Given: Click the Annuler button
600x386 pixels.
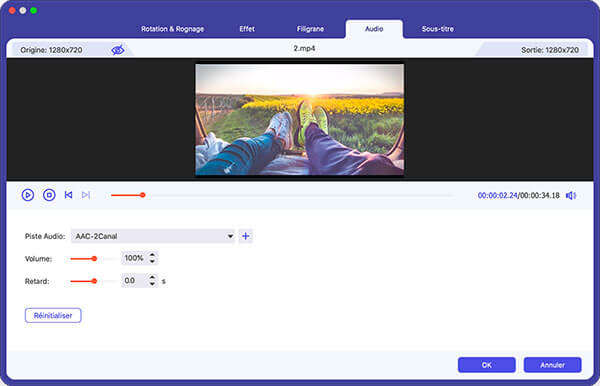Looking at the screenshot, I should (553, 365).
